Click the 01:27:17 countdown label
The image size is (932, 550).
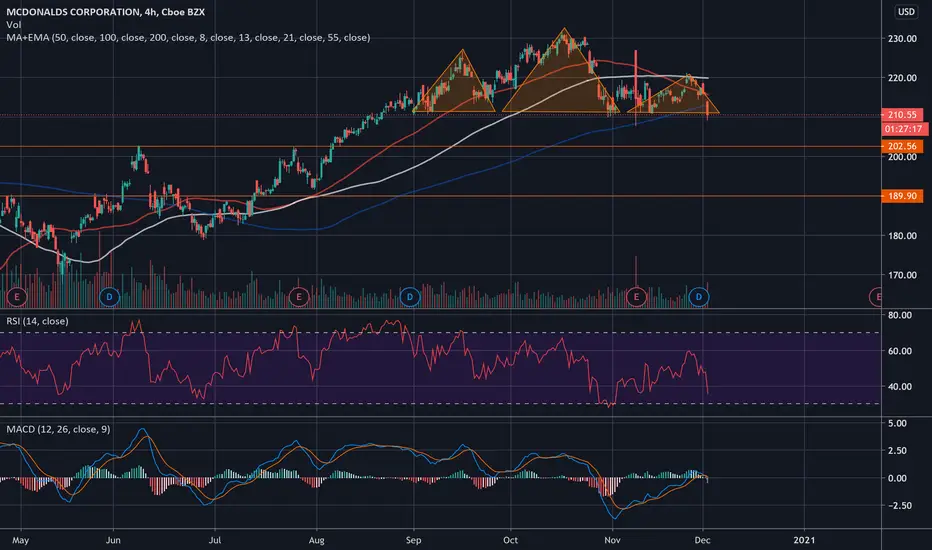point(903,129)
